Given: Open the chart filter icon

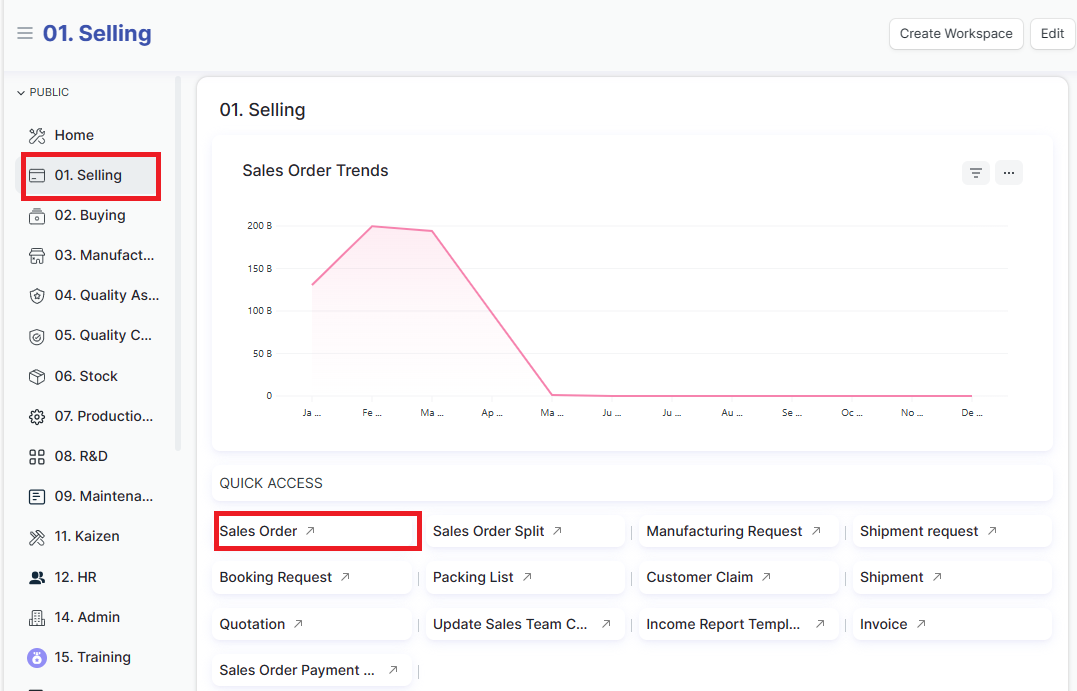Looking at the screenshot, I should pyautogui.click(x=976, y=173).
